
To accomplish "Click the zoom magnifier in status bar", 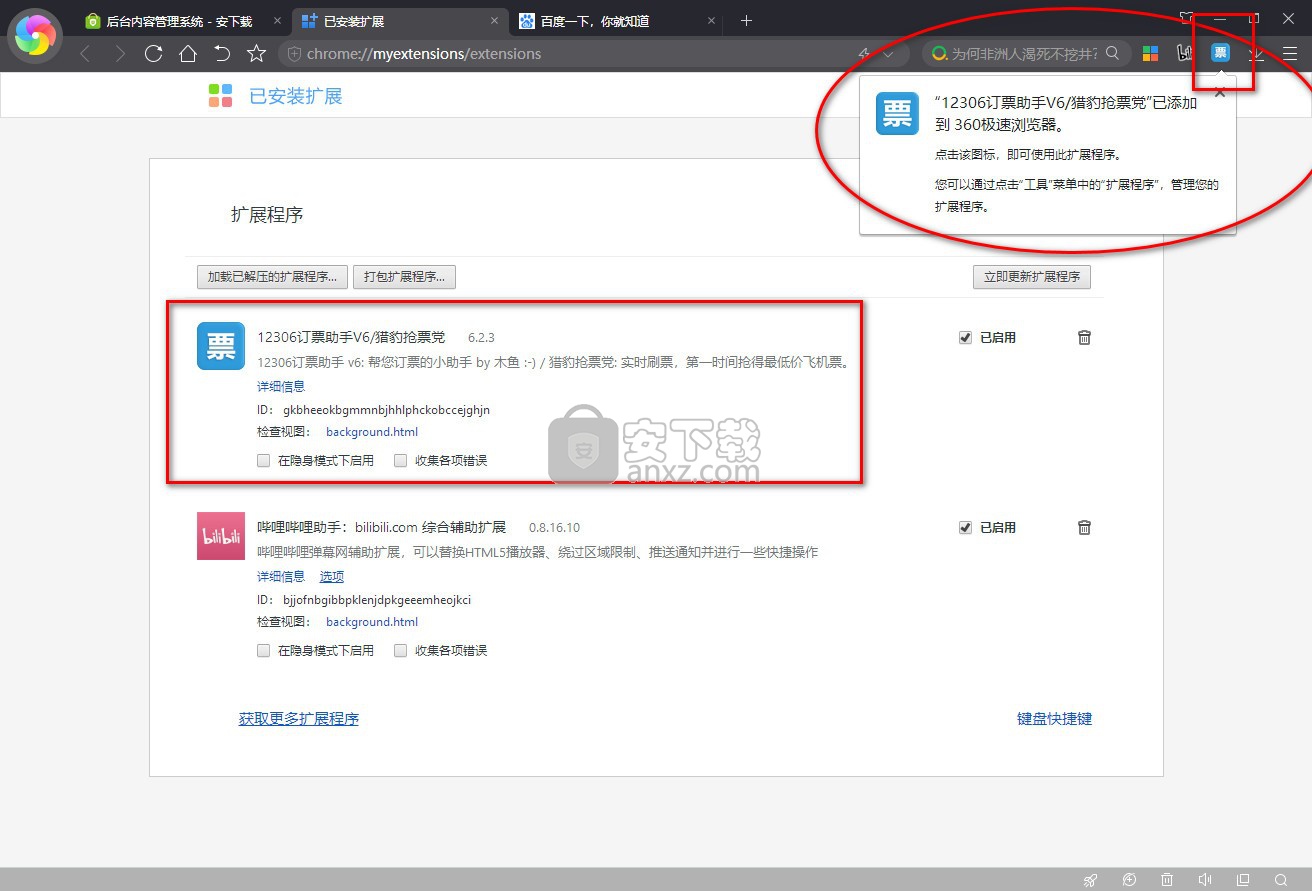I will click(x=1281, y=880).
